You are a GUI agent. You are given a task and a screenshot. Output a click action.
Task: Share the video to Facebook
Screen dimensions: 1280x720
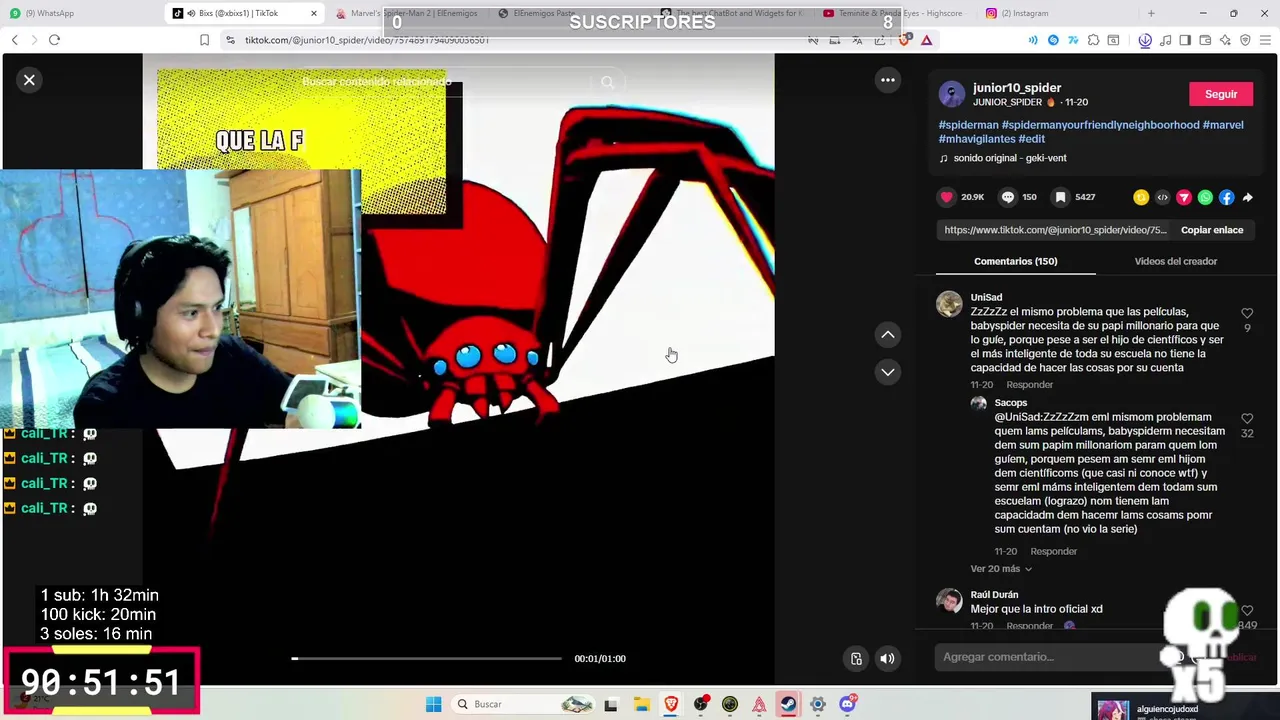click(1227, 198)
